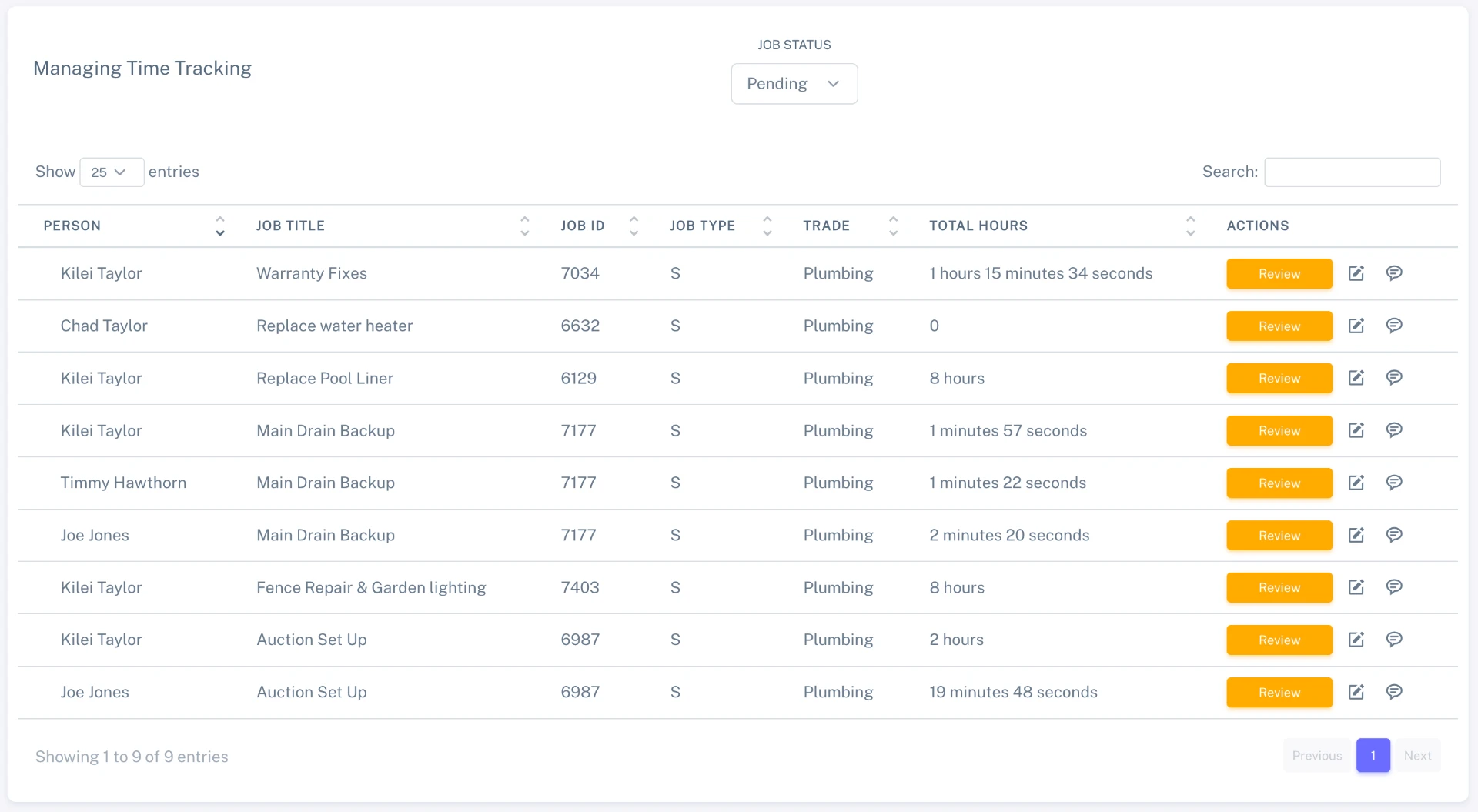Edit Joe Jones's Main Drain Backup entry
The image size is (1478, 812).
(x=1356, y=535)
